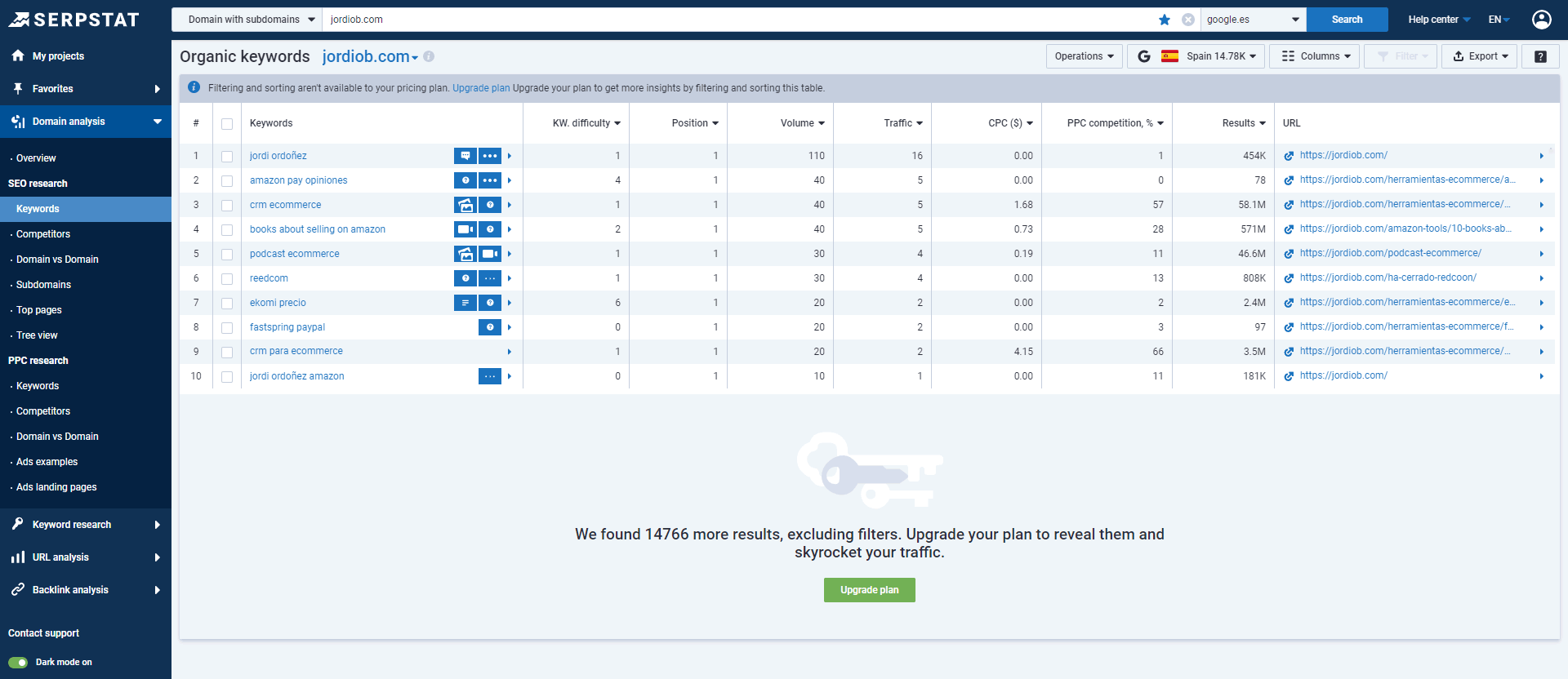Click the video icon for podcast ecommerce
The width and height of the screenshot is (1568, 679).
[490, 254]
